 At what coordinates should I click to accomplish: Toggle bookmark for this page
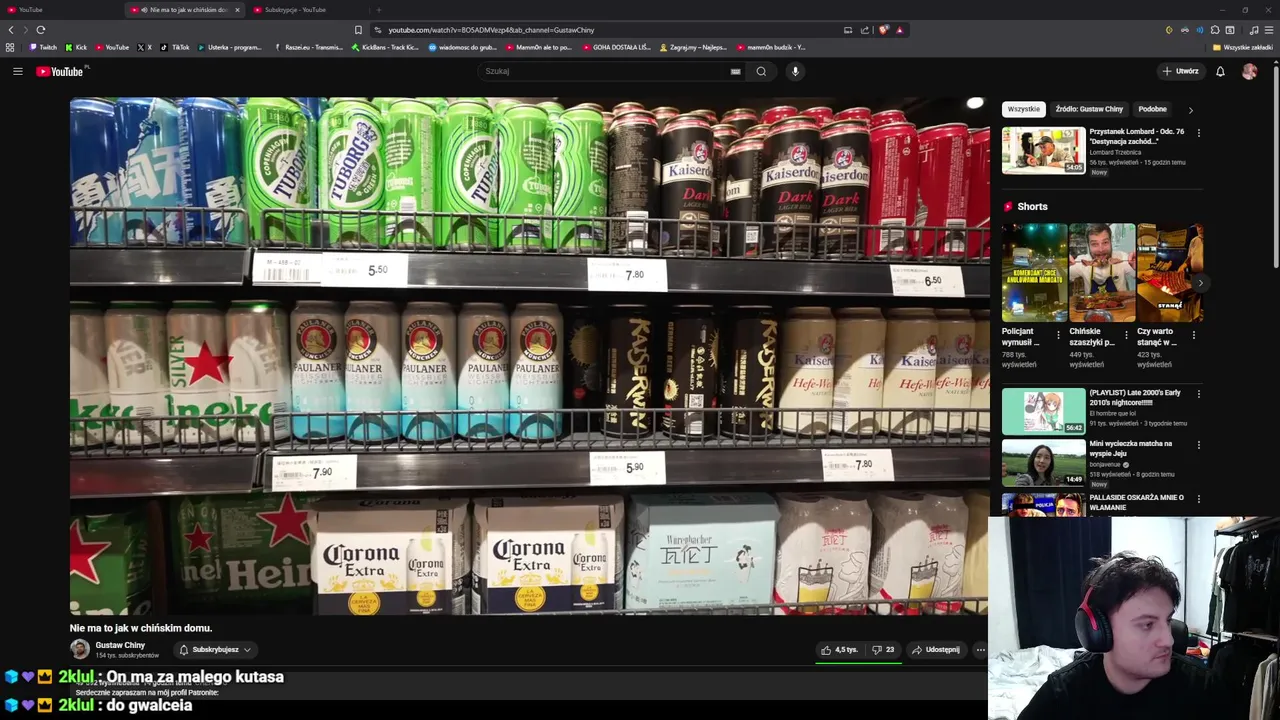(358, 30)
